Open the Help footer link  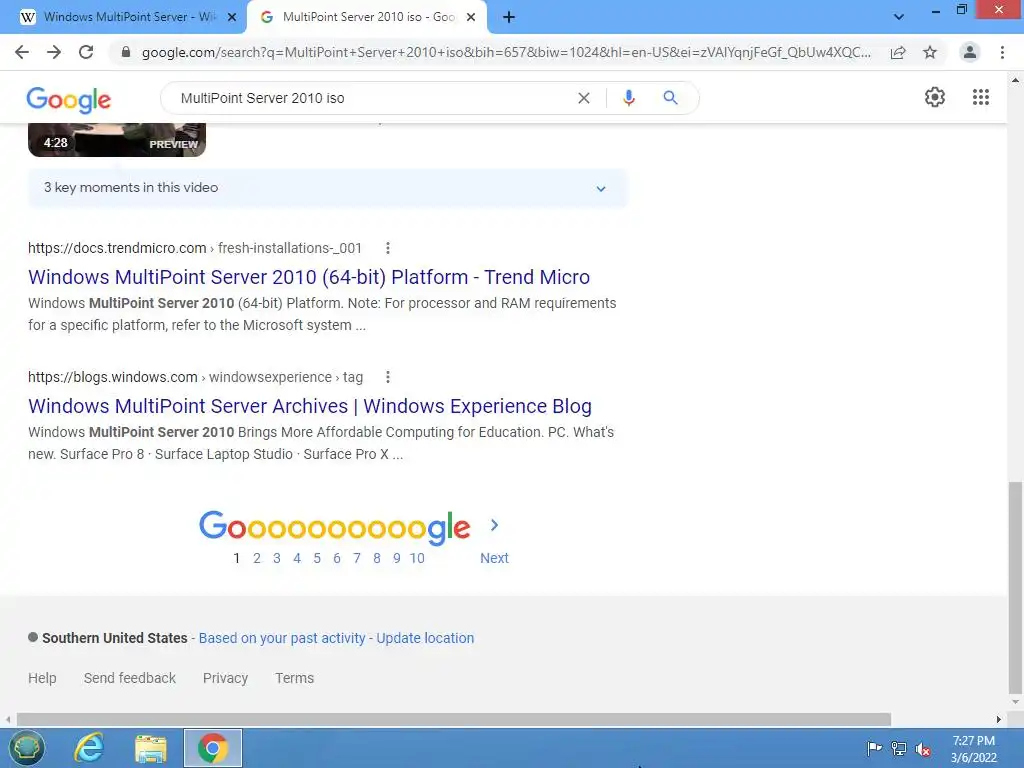point(42,678)
